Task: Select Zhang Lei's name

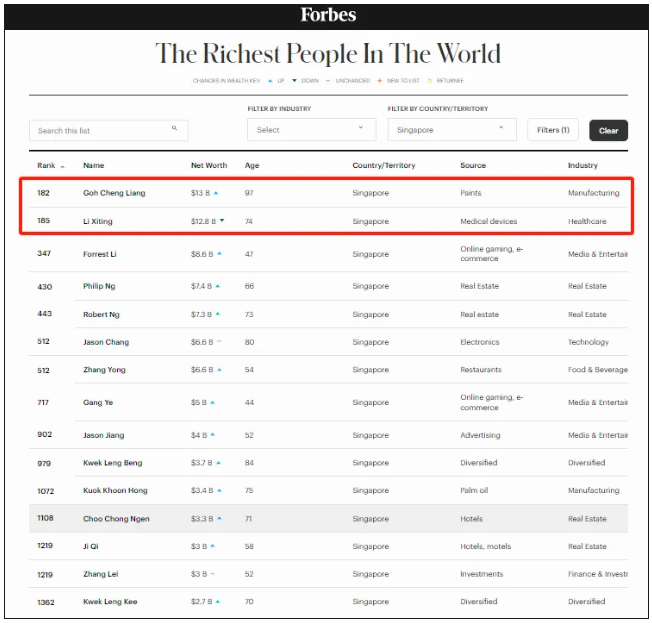Action: coord(100,574)
